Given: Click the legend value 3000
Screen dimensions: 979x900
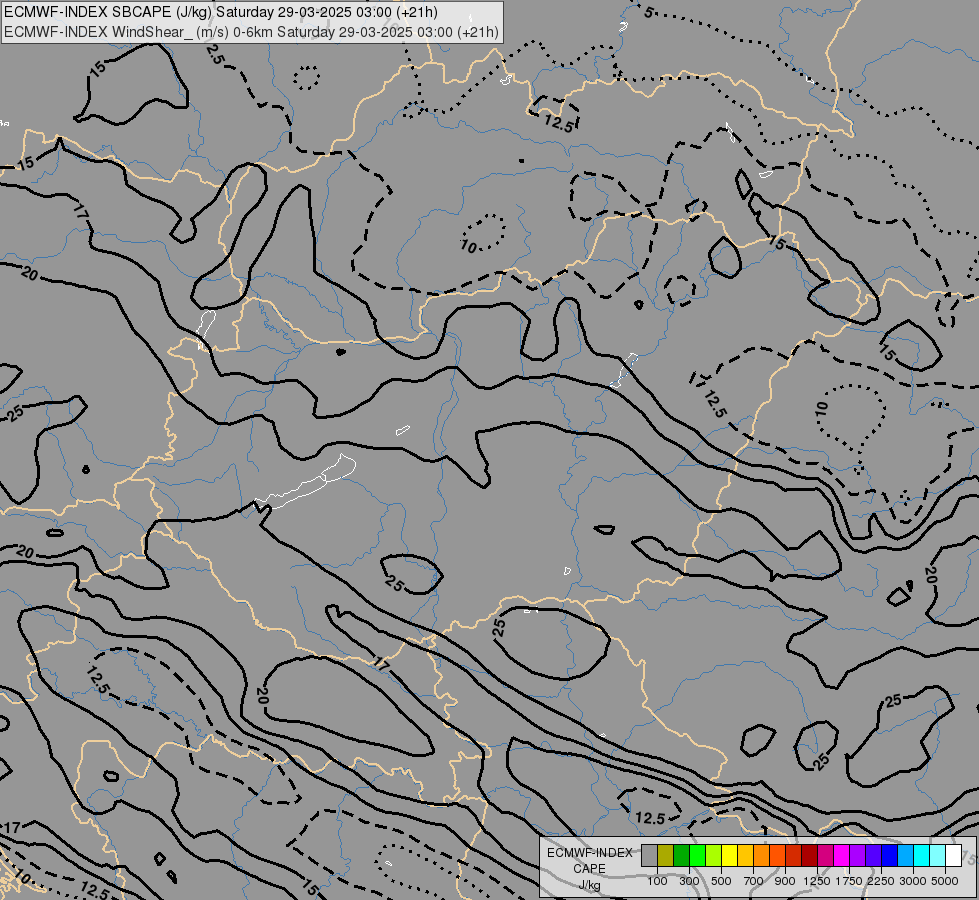Looking at the screenshot, I should tap(913, 881).
